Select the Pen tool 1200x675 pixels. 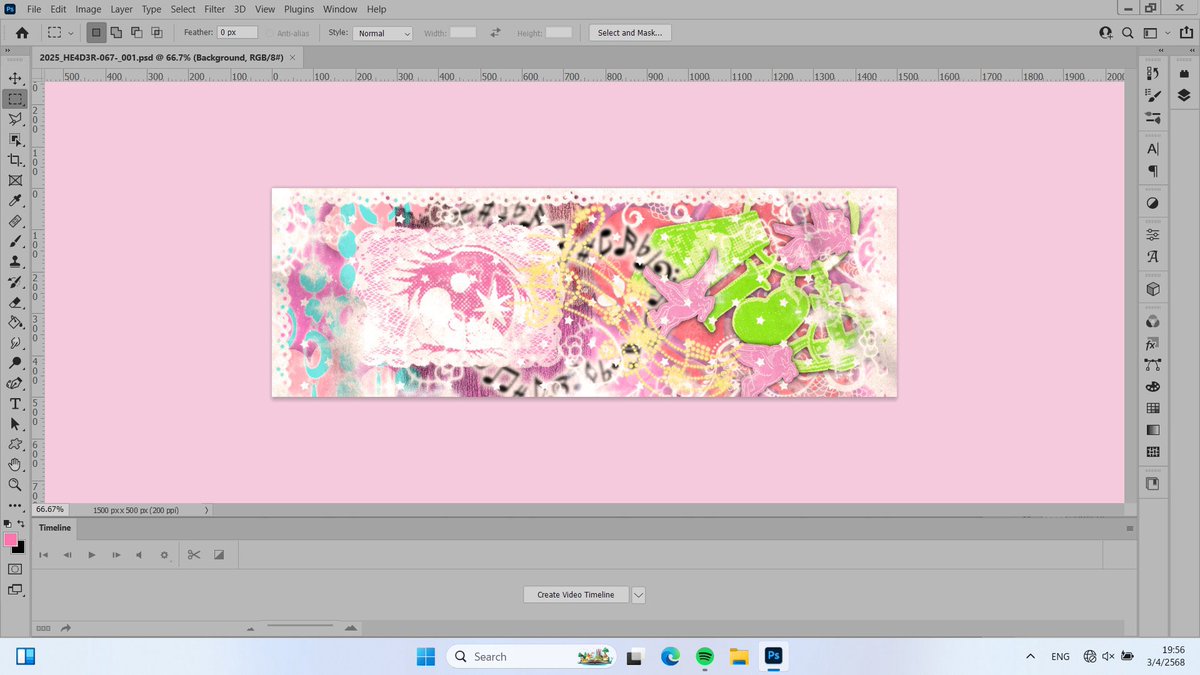[x=16, y=384]
